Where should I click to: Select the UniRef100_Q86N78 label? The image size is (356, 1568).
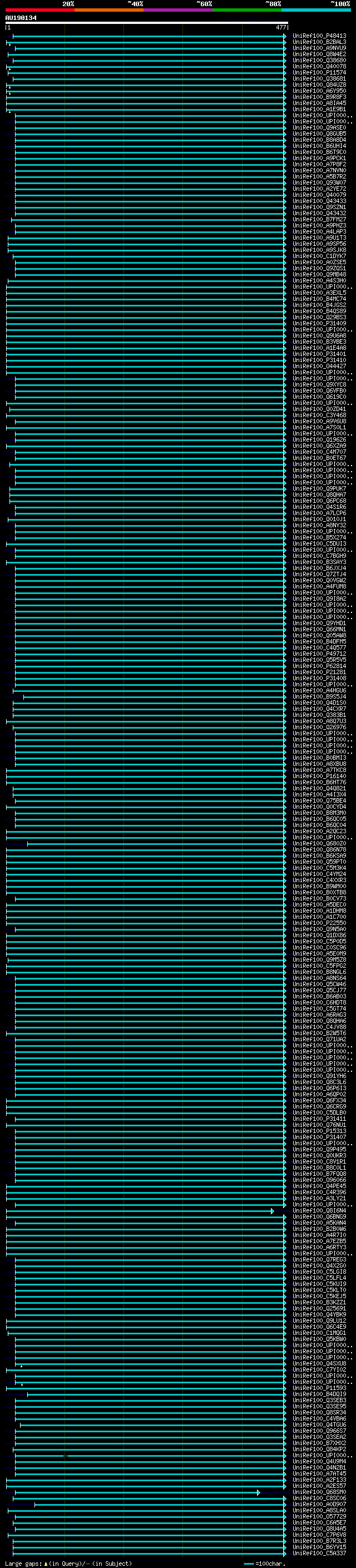tap(319, 849)
